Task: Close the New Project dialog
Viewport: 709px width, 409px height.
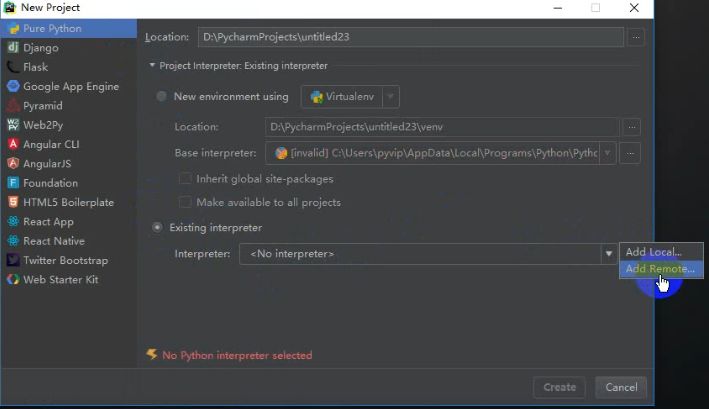Action: (x=634, y=8)
